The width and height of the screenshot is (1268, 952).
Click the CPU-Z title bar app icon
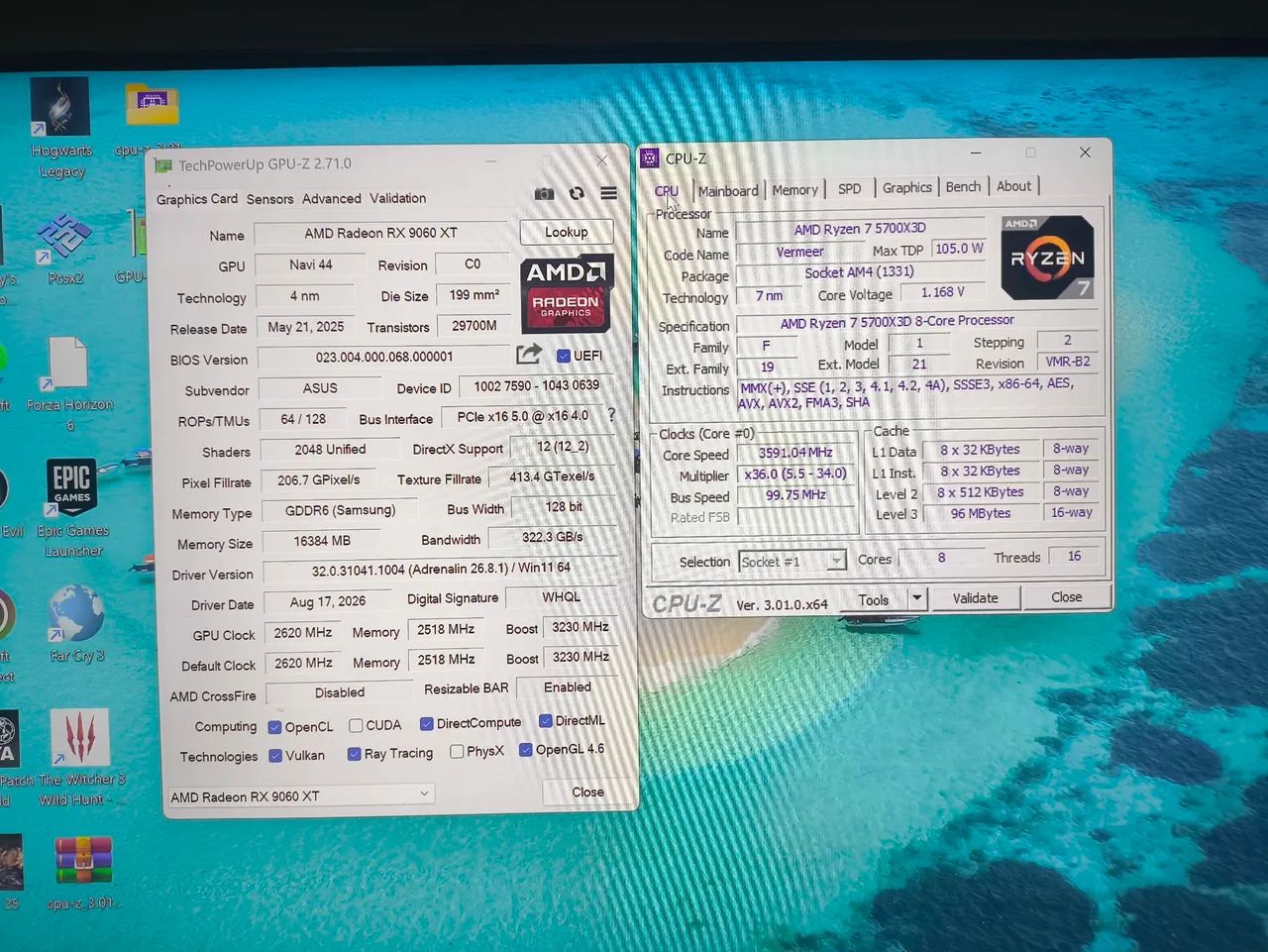point(649,158)
